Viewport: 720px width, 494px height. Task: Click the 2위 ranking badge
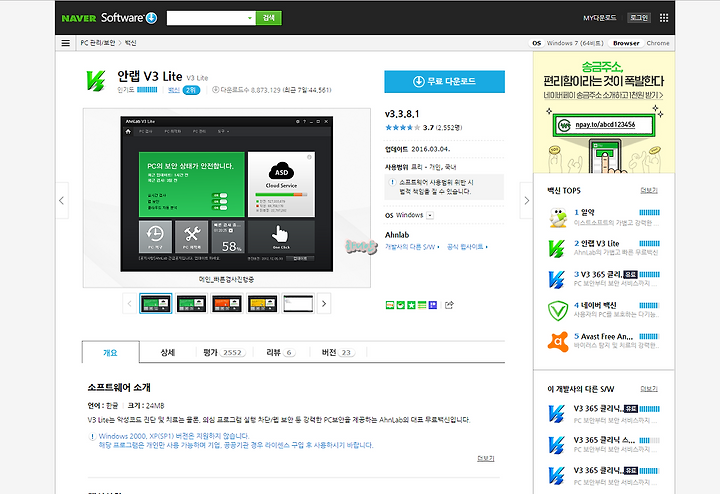coord(191,90)
